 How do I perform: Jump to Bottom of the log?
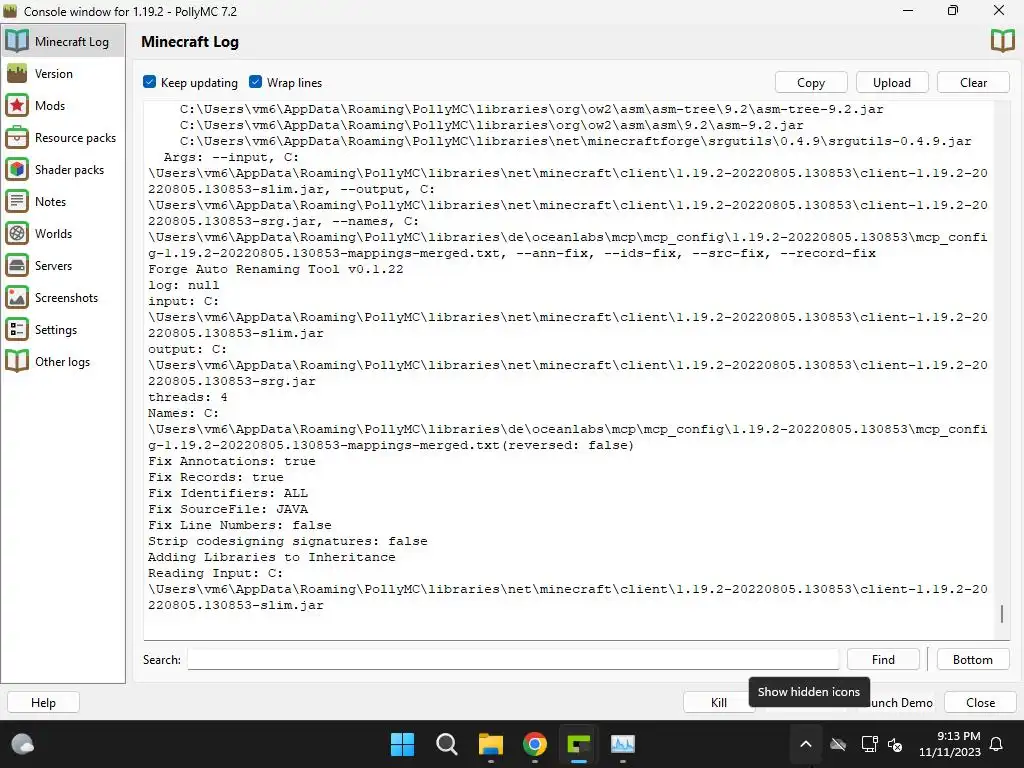pyautogui.click(x=972, y=660)
